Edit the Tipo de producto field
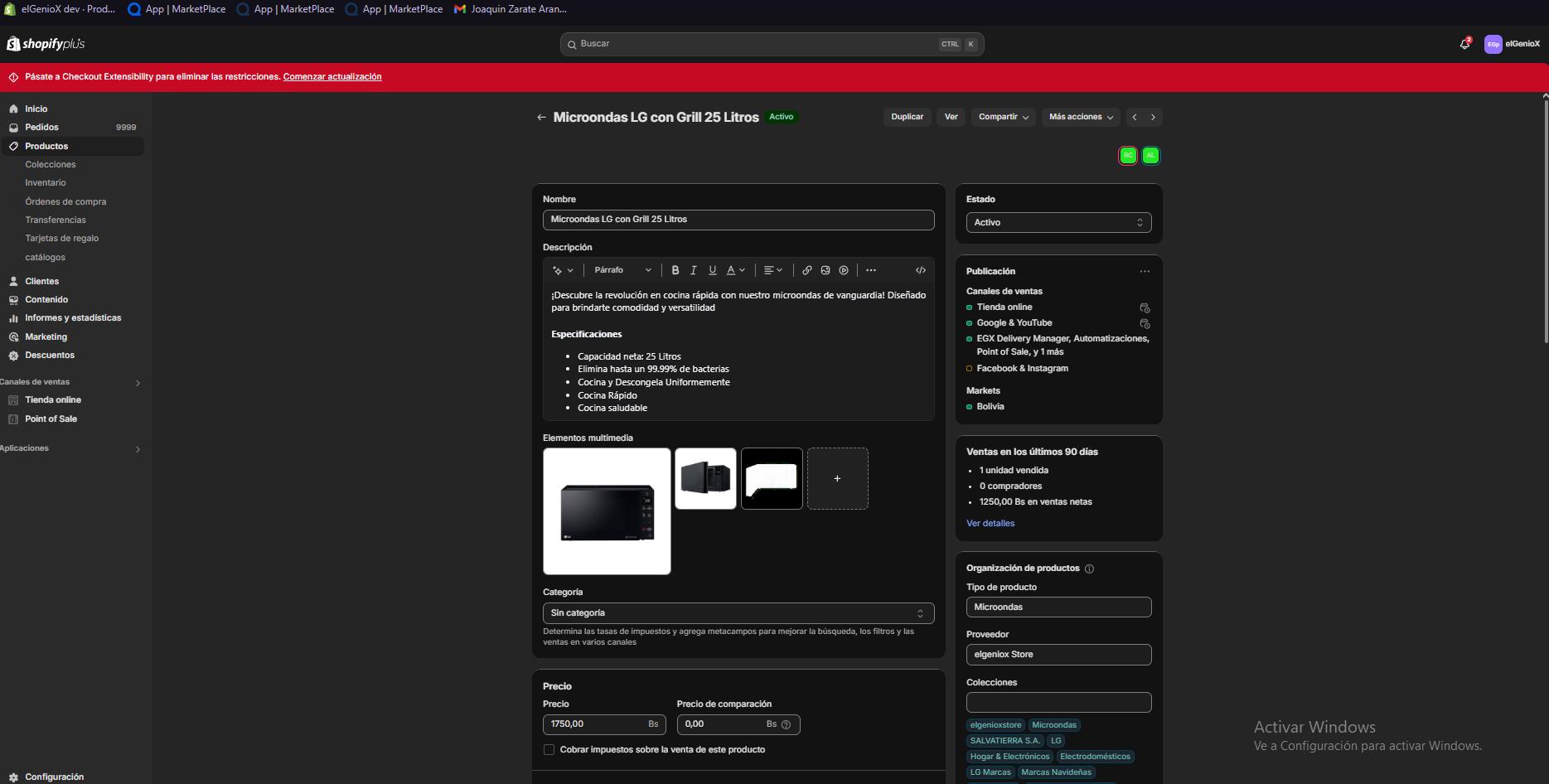1549x784 pixels. click(x=1058, y=607)
